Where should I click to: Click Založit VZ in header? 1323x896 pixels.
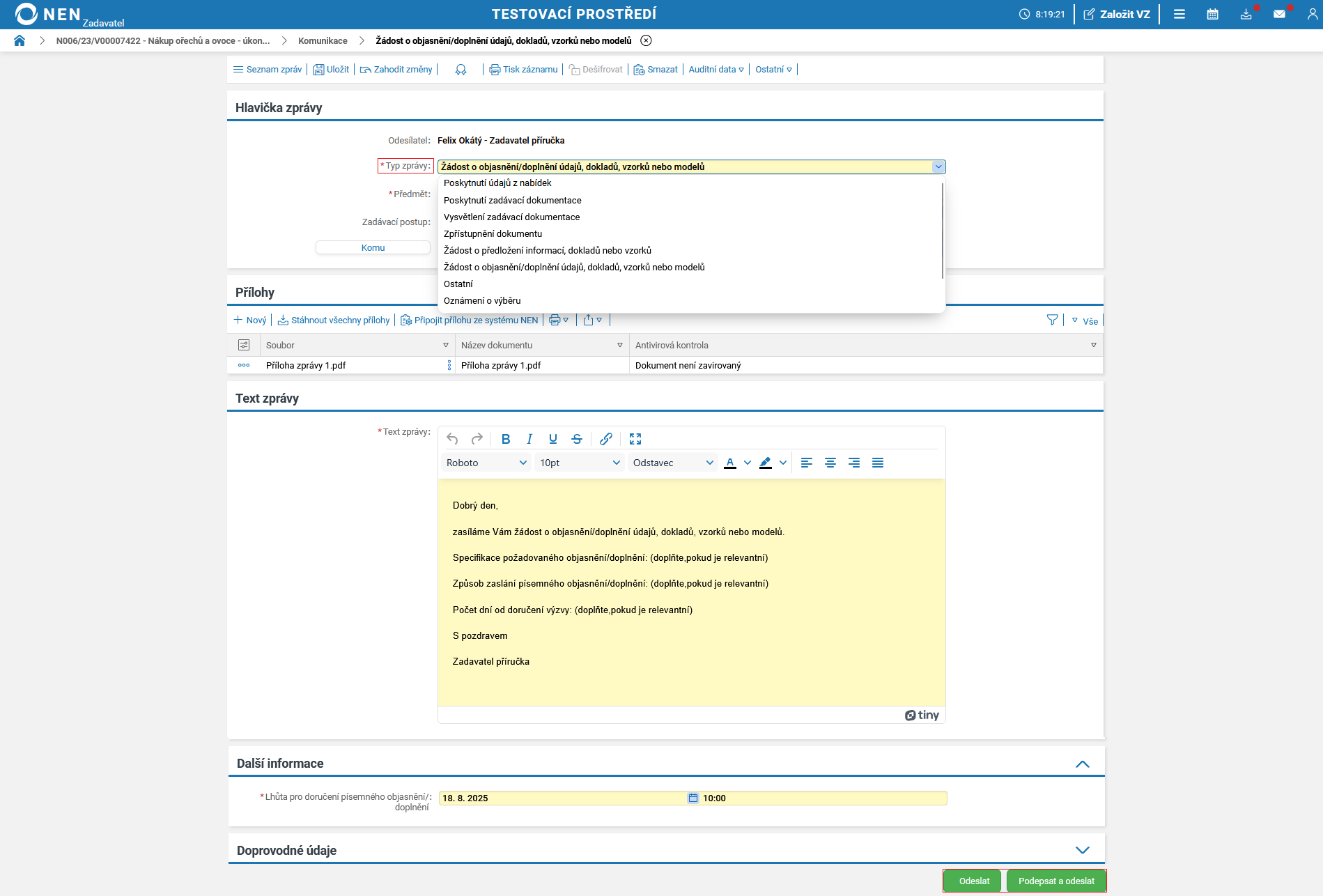[1117, 14]
